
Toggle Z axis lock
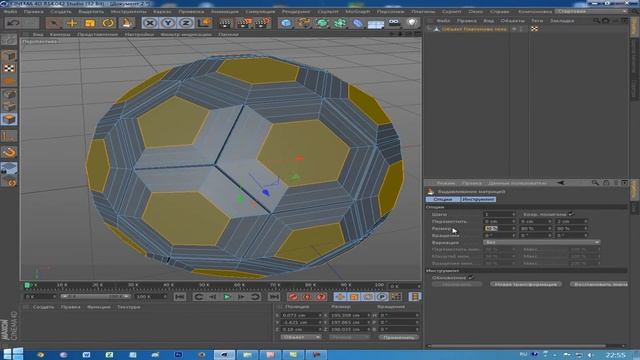[186, 23]
